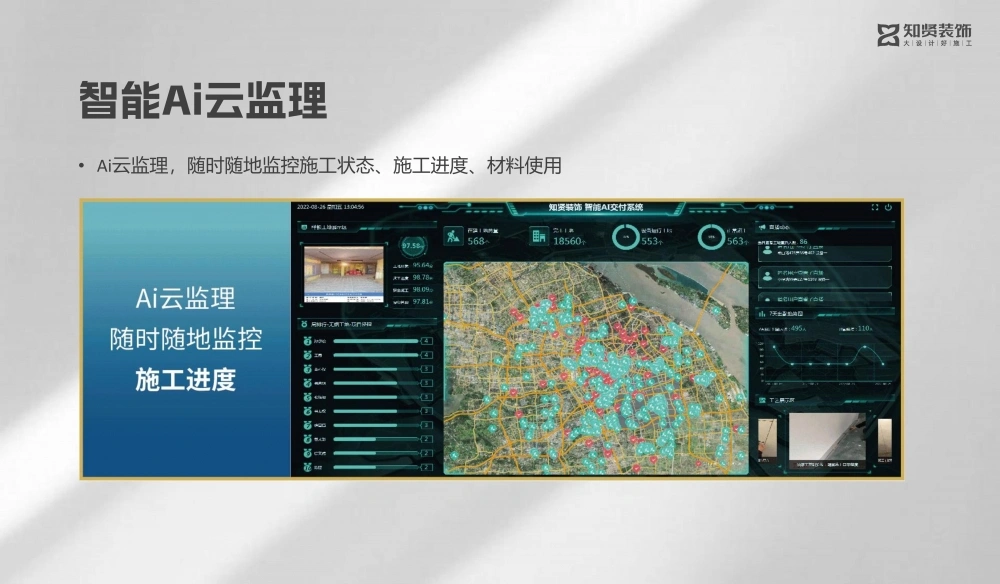Click the '2022-08-26' date and time text
Screen dimensions: 1000x584
[330, 207]
